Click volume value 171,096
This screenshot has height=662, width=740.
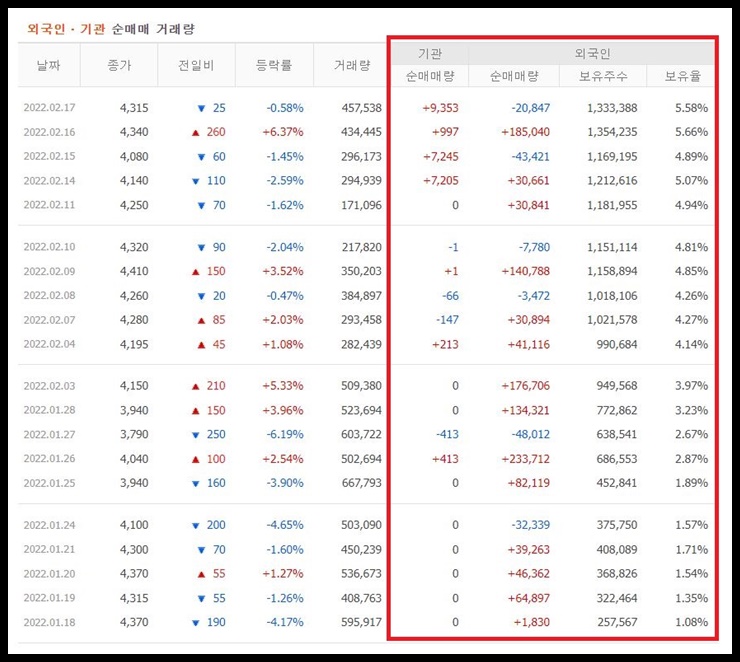[x=361, y=205]
